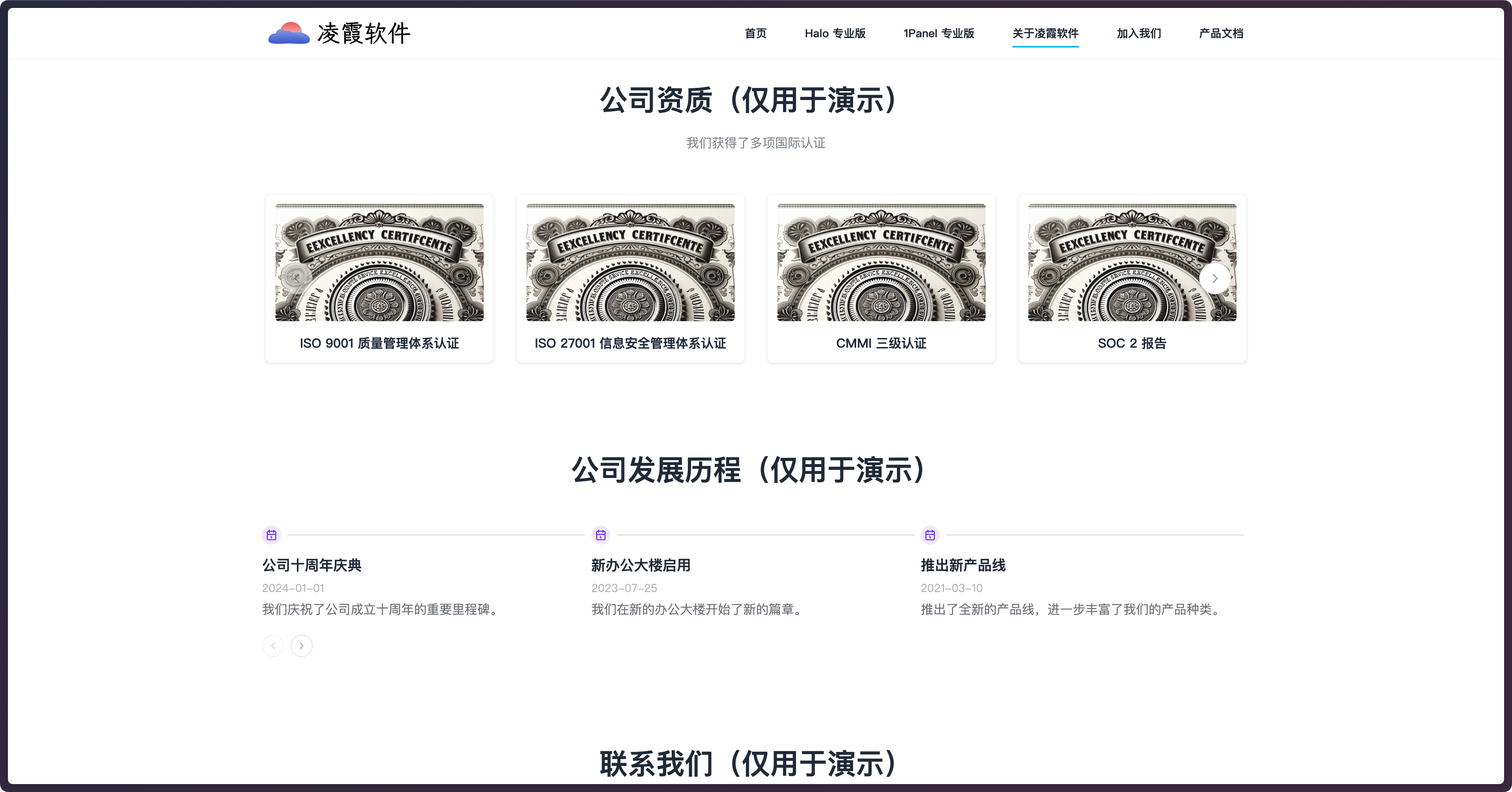
Task: Click the SOC 2 报告 card title
Action: [1132, 343]
